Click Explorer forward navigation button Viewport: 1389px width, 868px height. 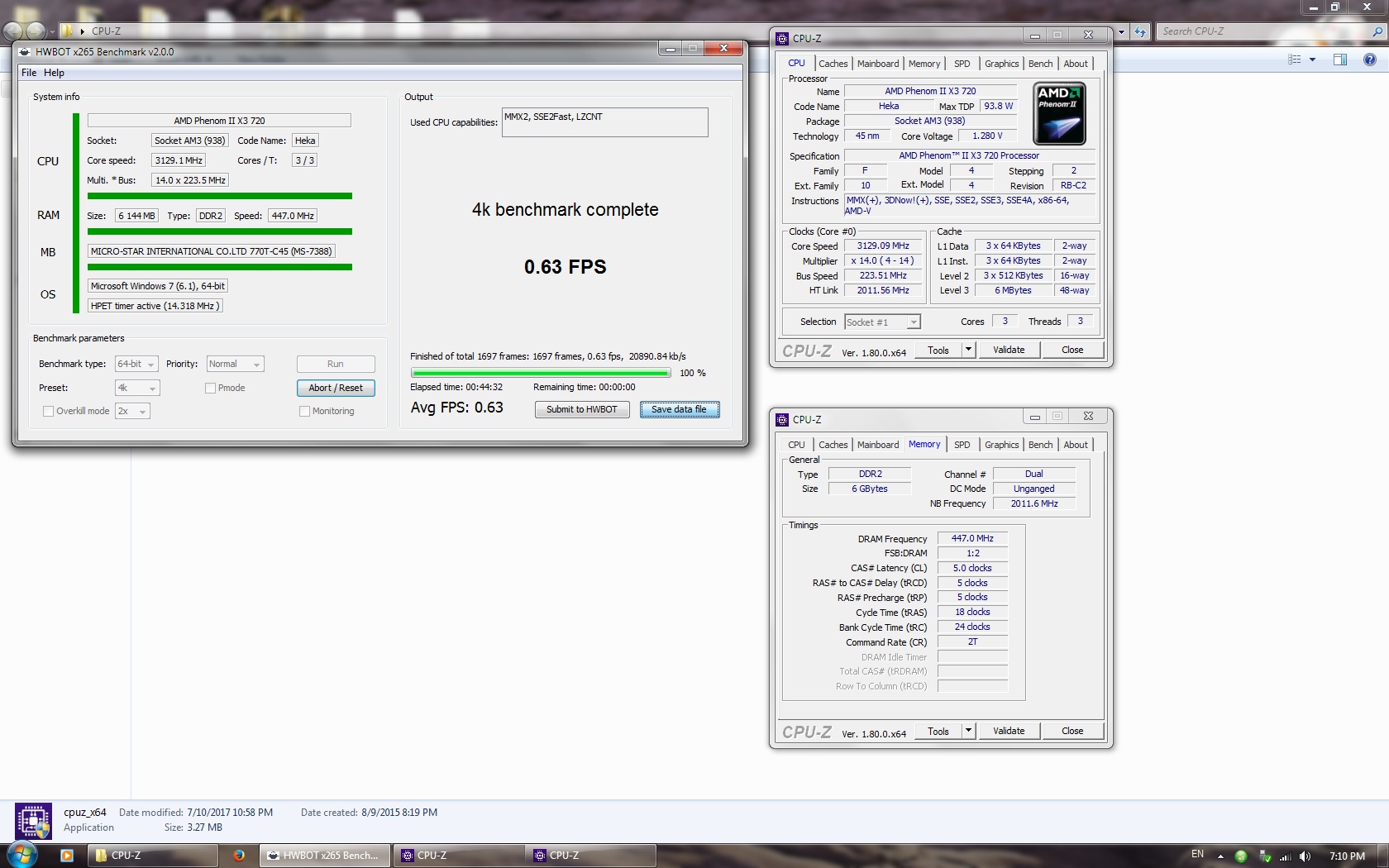click(36, 31)
